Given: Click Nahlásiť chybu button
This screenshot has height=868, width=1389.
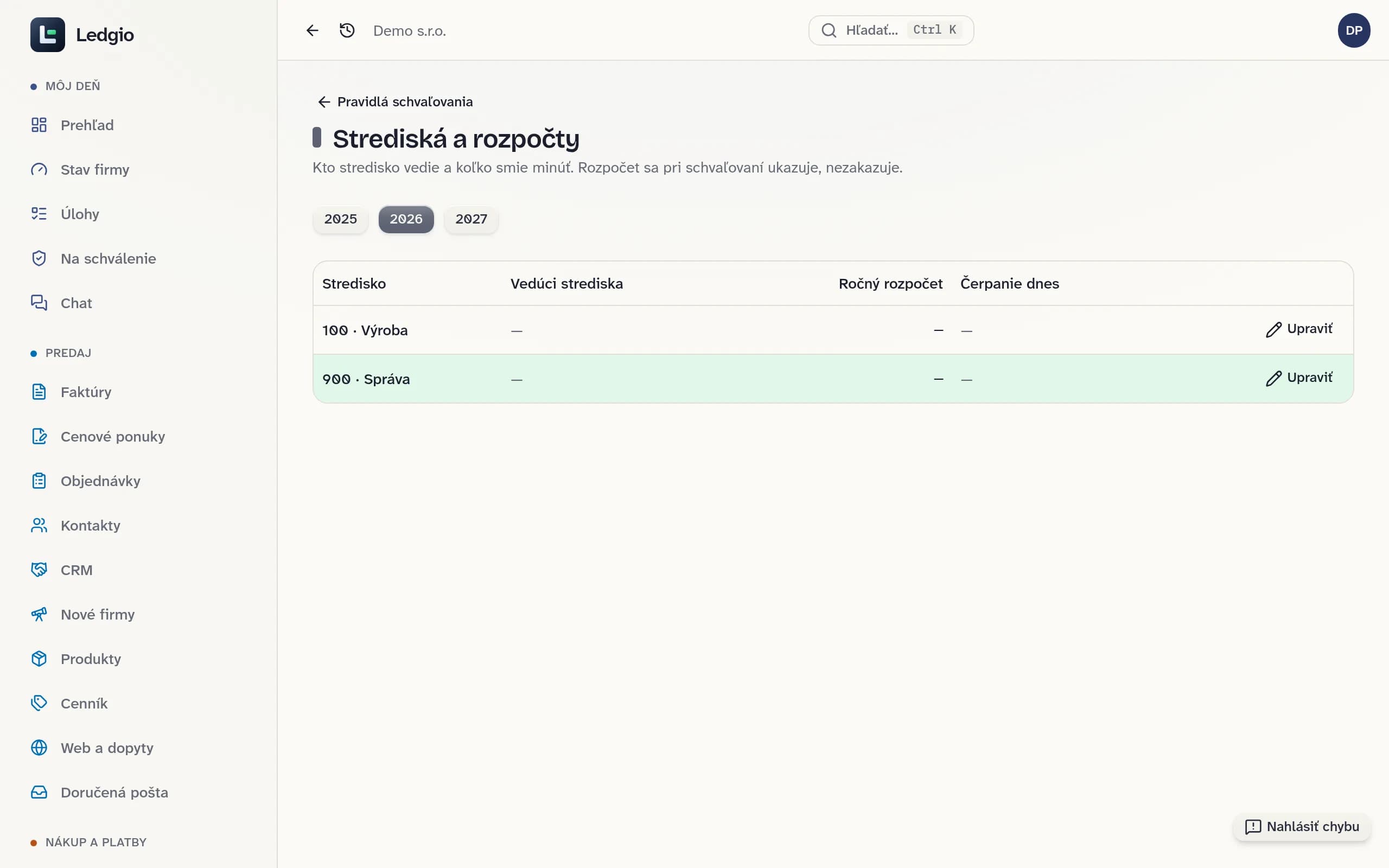Looking at the screenshot, I should click(1302, 827).
